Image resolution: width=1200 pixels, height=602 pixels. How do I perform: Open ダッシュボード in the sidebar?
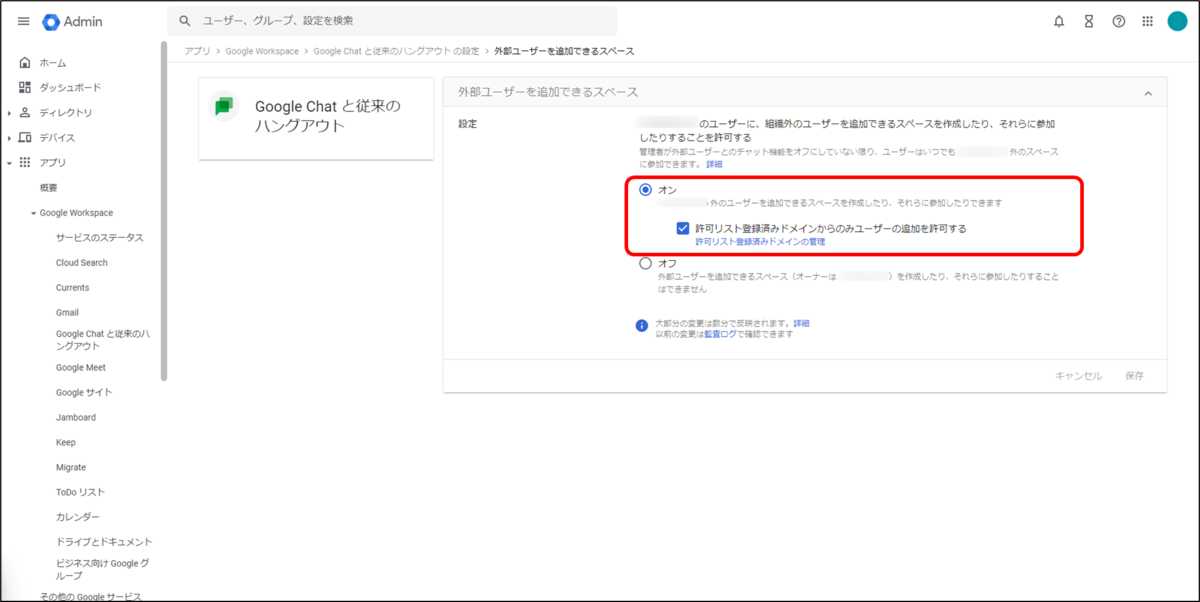tap(70, 88)
